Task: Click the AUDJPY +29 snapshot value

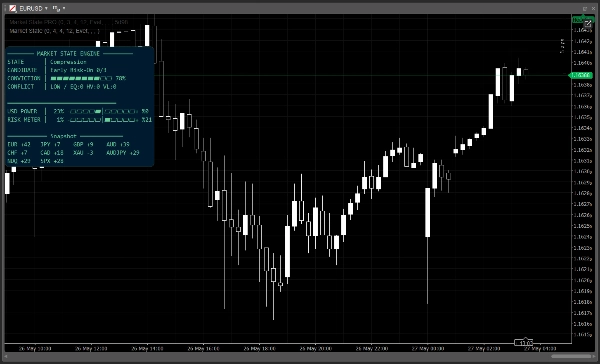Action: (x=123, y=153)
